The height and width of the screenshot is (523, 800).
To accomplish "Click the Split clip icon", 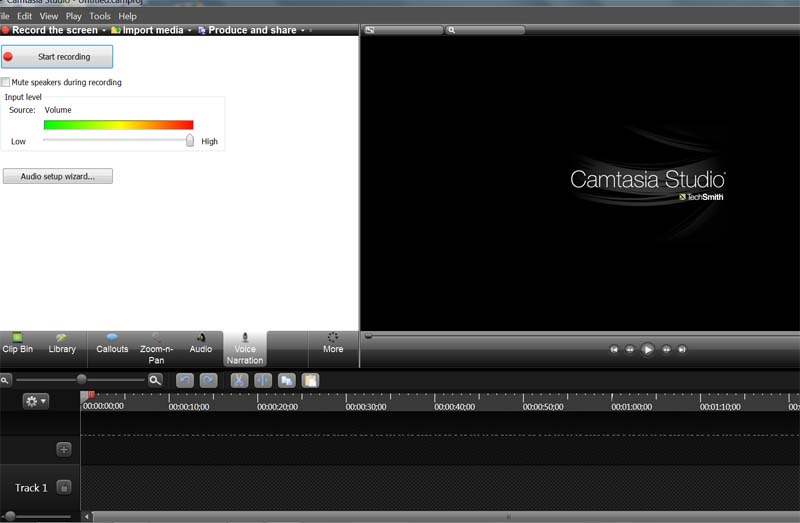I will coord(263,381).
